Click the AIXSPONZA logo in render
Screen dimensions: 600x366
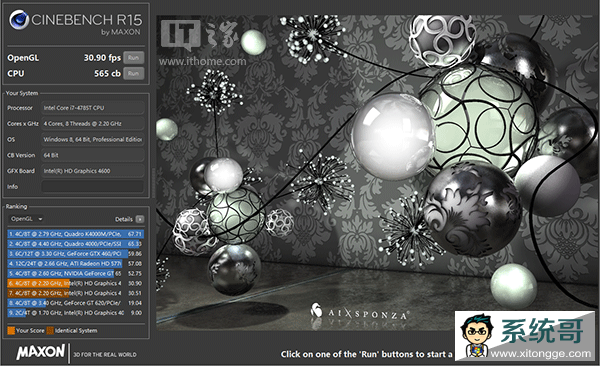(360, 312)
